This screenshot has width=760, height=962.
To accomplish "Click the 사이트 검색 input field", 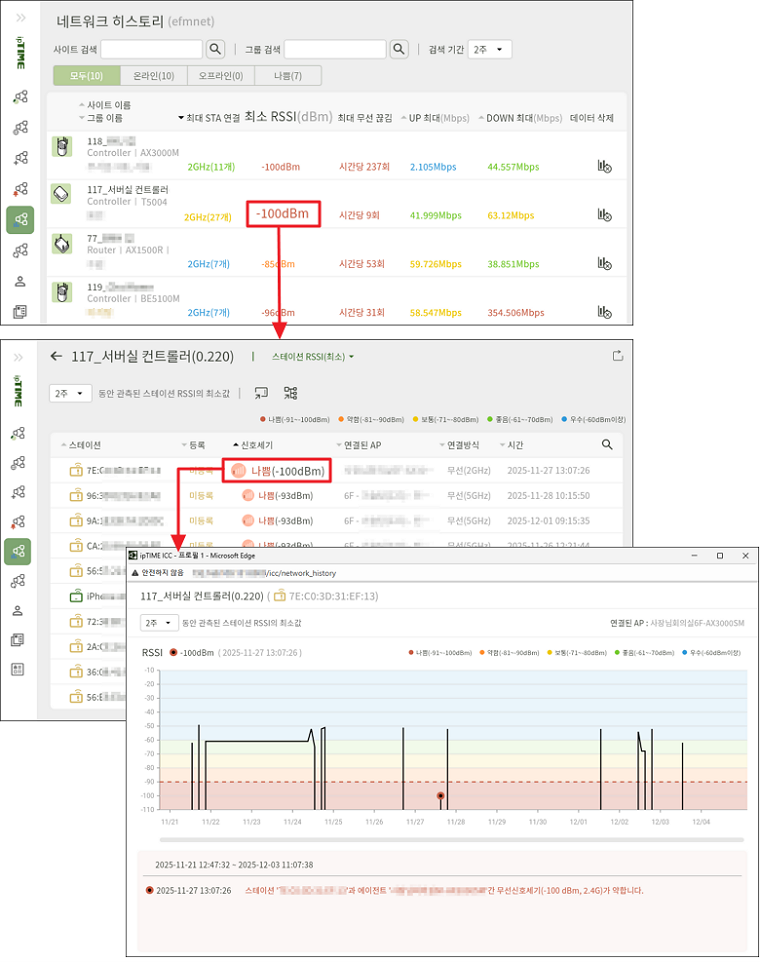I will (x=152, y=49).
